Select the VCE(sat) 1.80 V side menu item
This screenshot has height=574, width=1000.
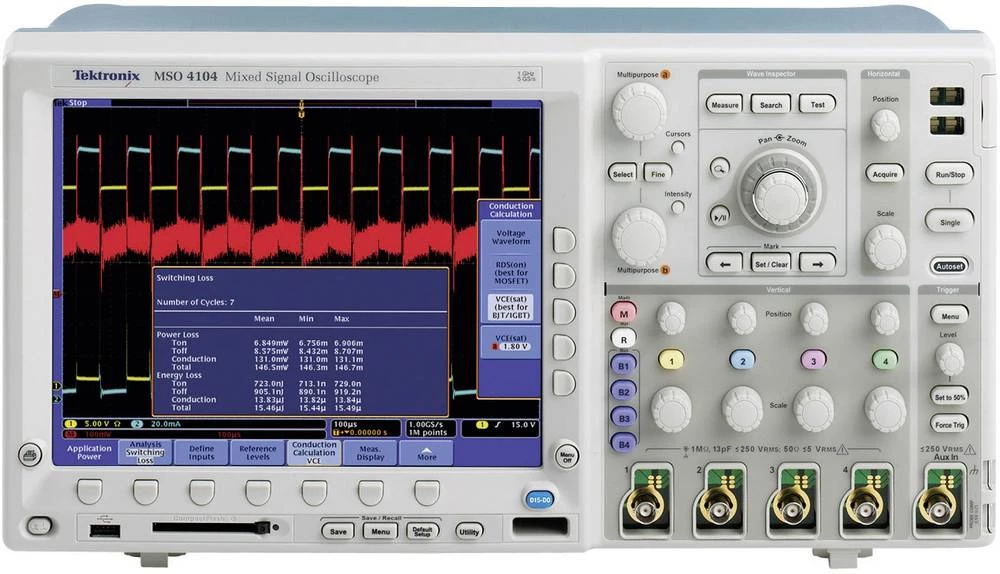coord(510,342)
